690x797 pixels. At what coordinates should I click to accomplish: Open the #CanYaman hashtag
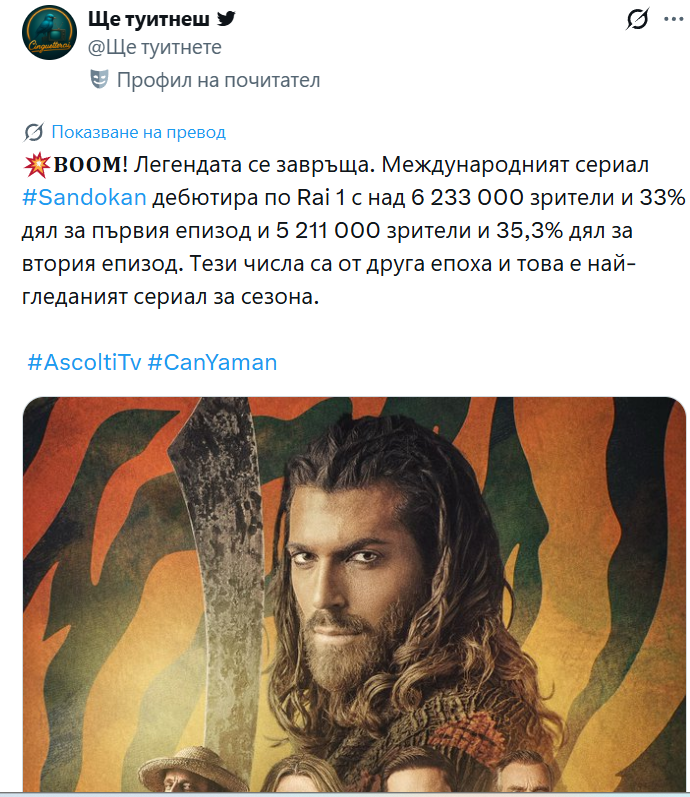click(x=212, y=362)
